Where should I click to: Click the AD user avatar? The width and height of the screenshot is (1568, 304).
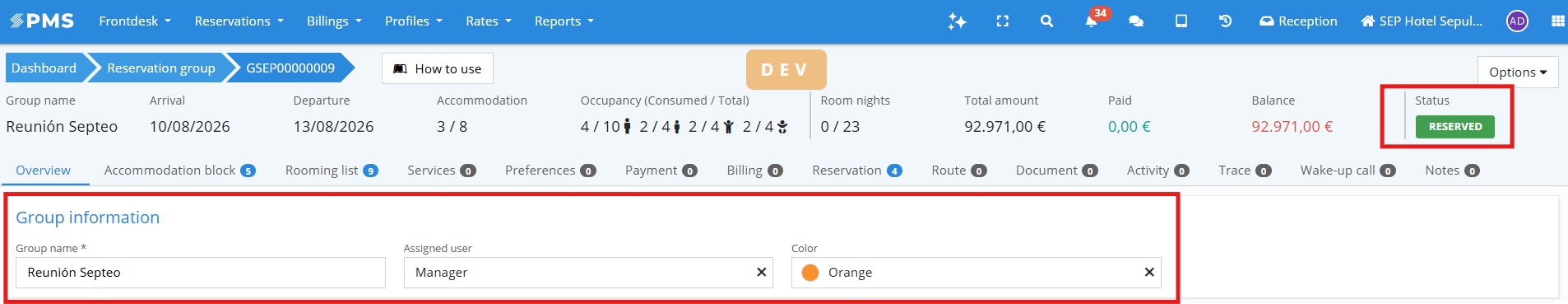tap(1517, 21)
